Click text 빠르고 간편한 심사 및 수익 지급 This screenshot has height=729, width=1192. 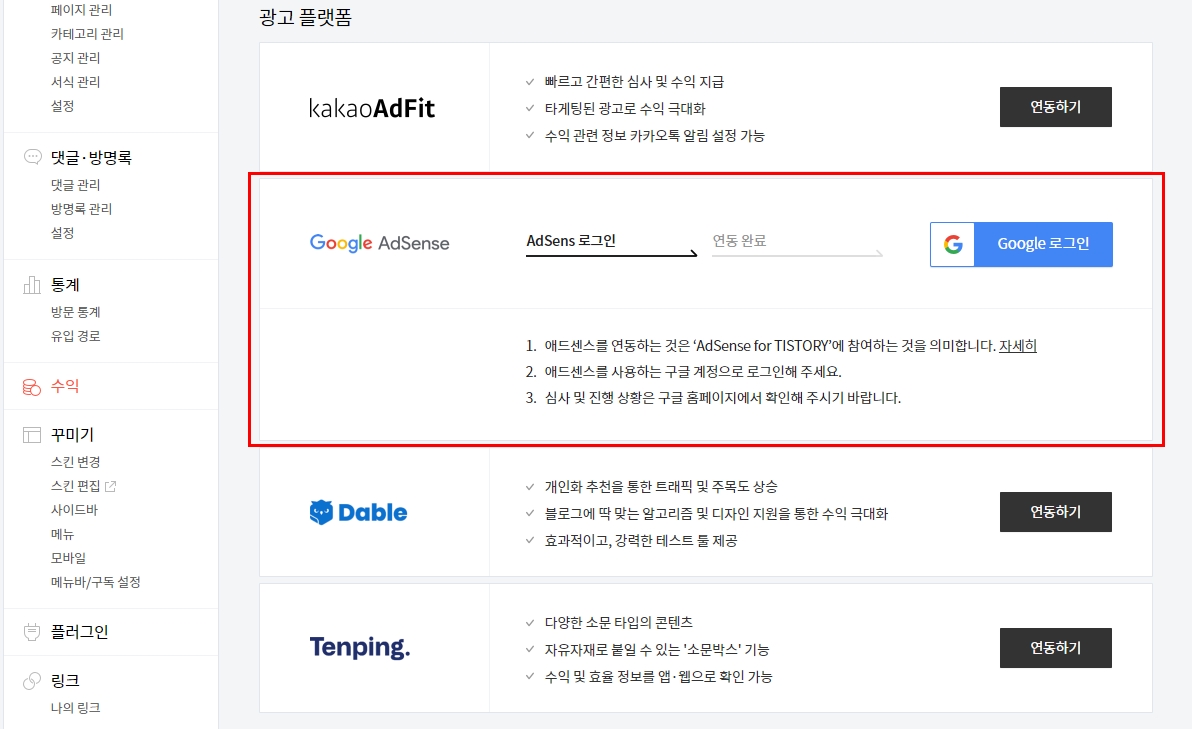coord(634,81)
